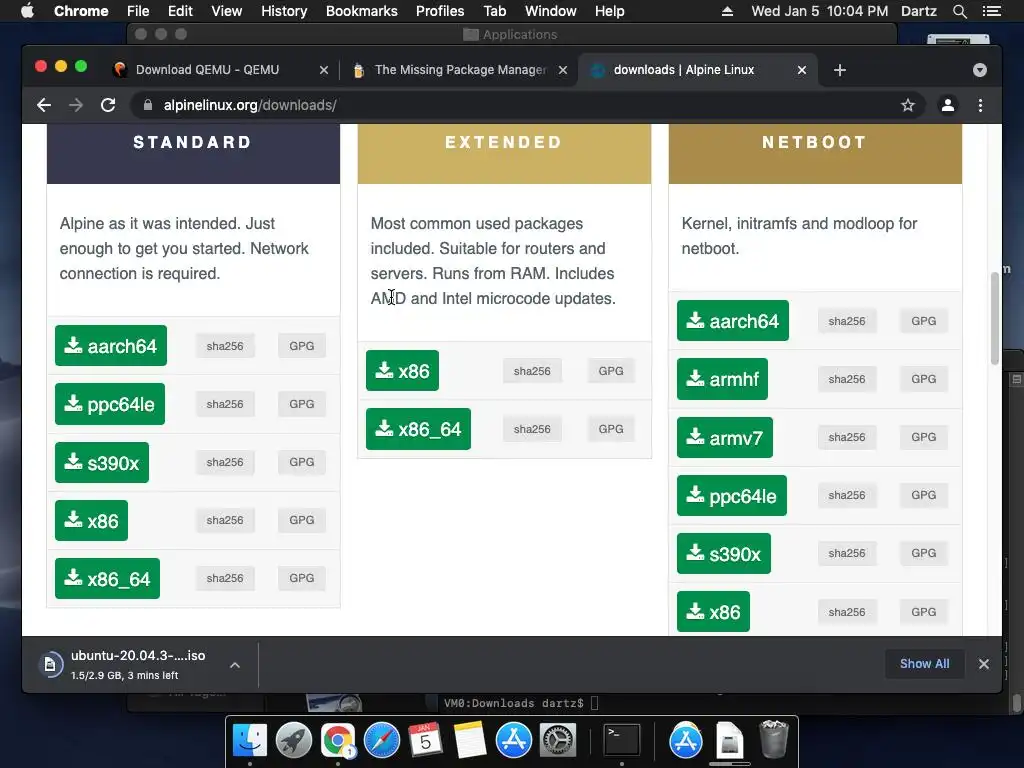Open GPG signature for Standard x86
The height and width of the screenshot is (768, 1024).
coord(302,520)
